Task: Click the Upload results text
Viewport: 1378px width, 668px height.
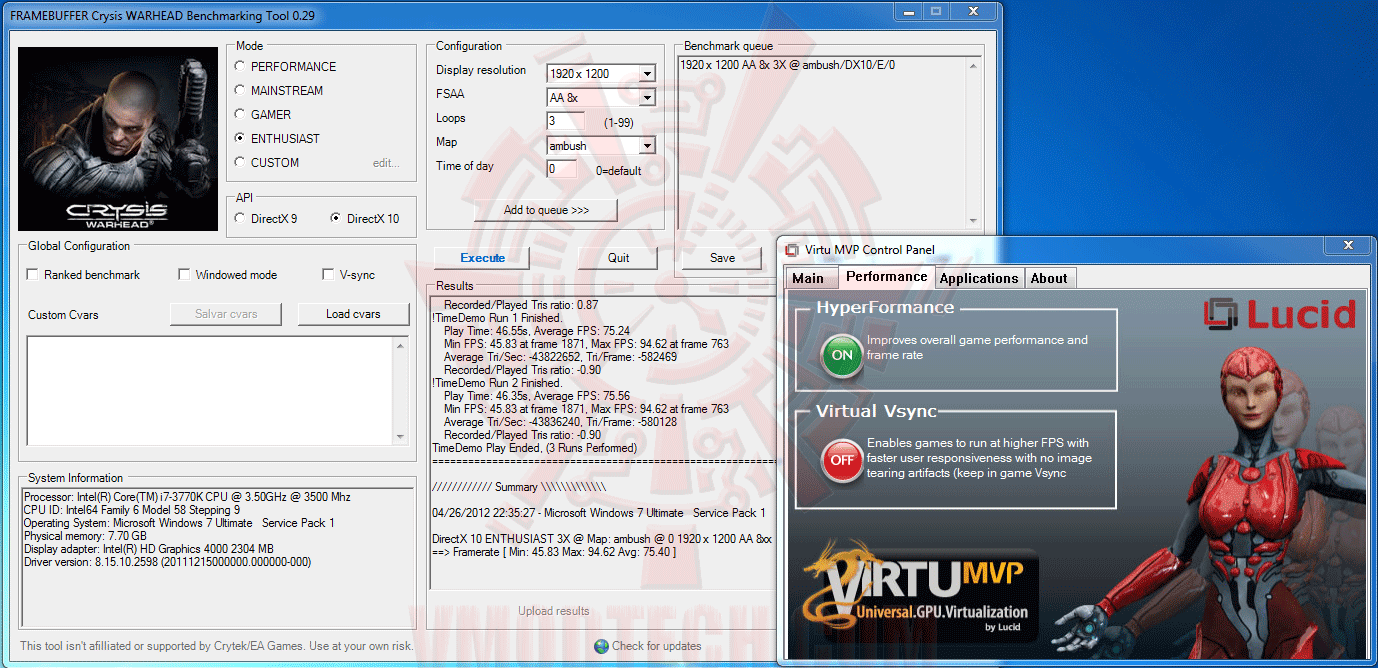Action: [553, 611]
